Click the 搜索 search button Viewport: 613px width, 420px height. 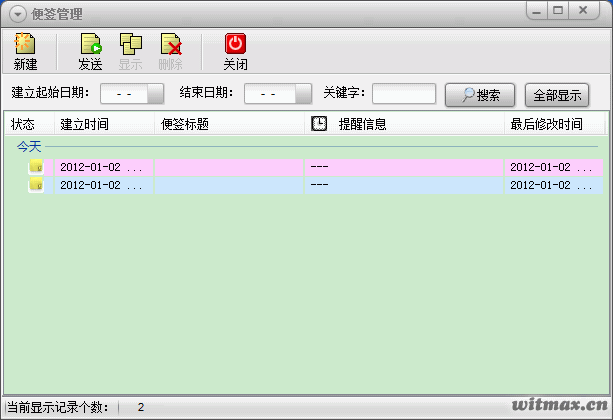pyautogui.click(x=480, y=95)
